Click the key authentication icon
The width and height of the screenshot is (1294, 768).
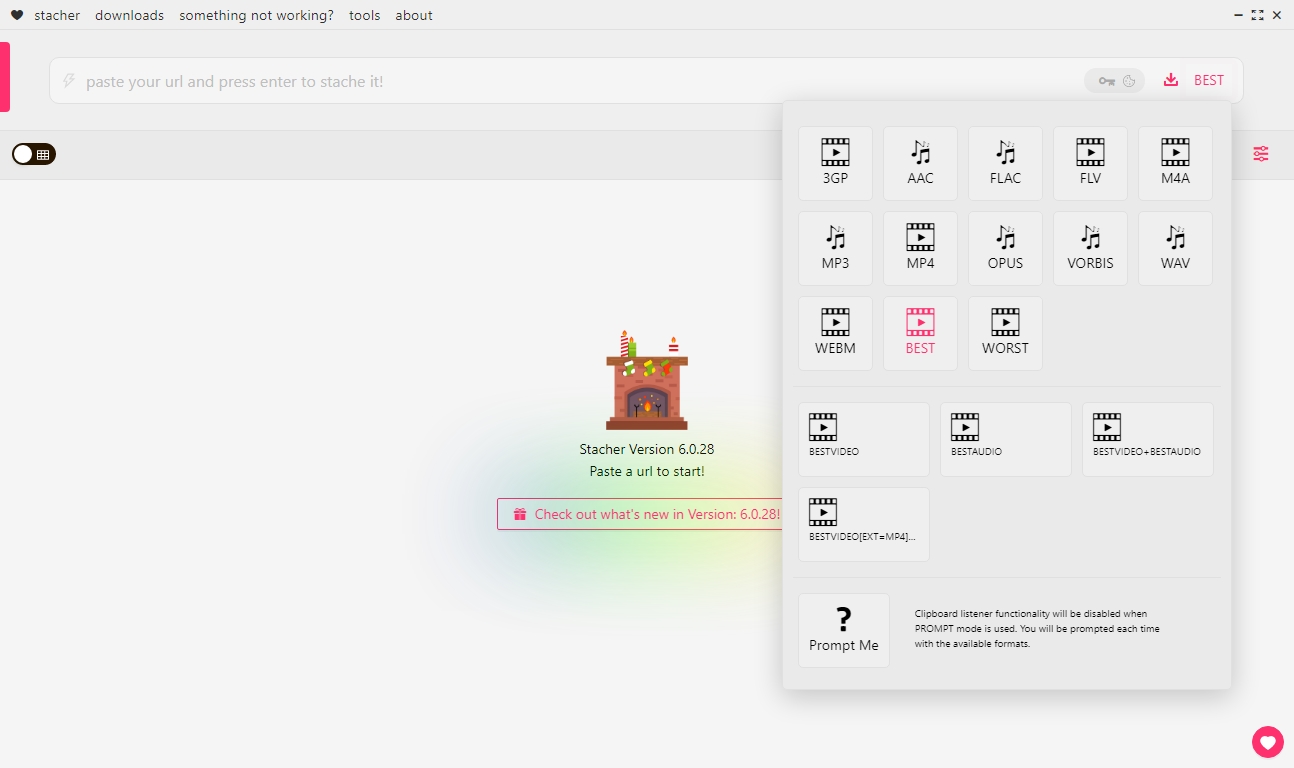1107,81
